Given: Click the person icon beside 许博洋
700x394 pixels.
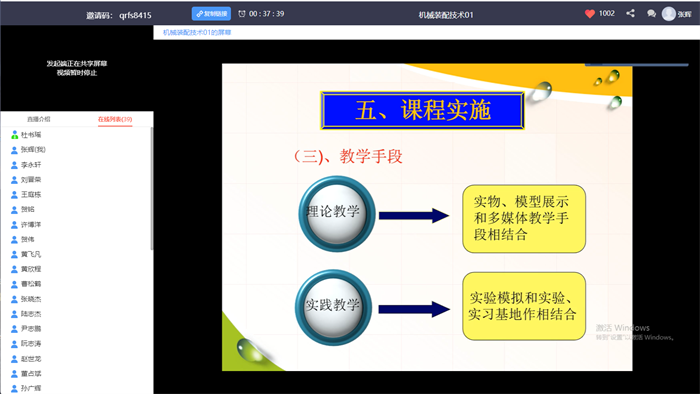Looking at the screenshot, I should 14,224.
